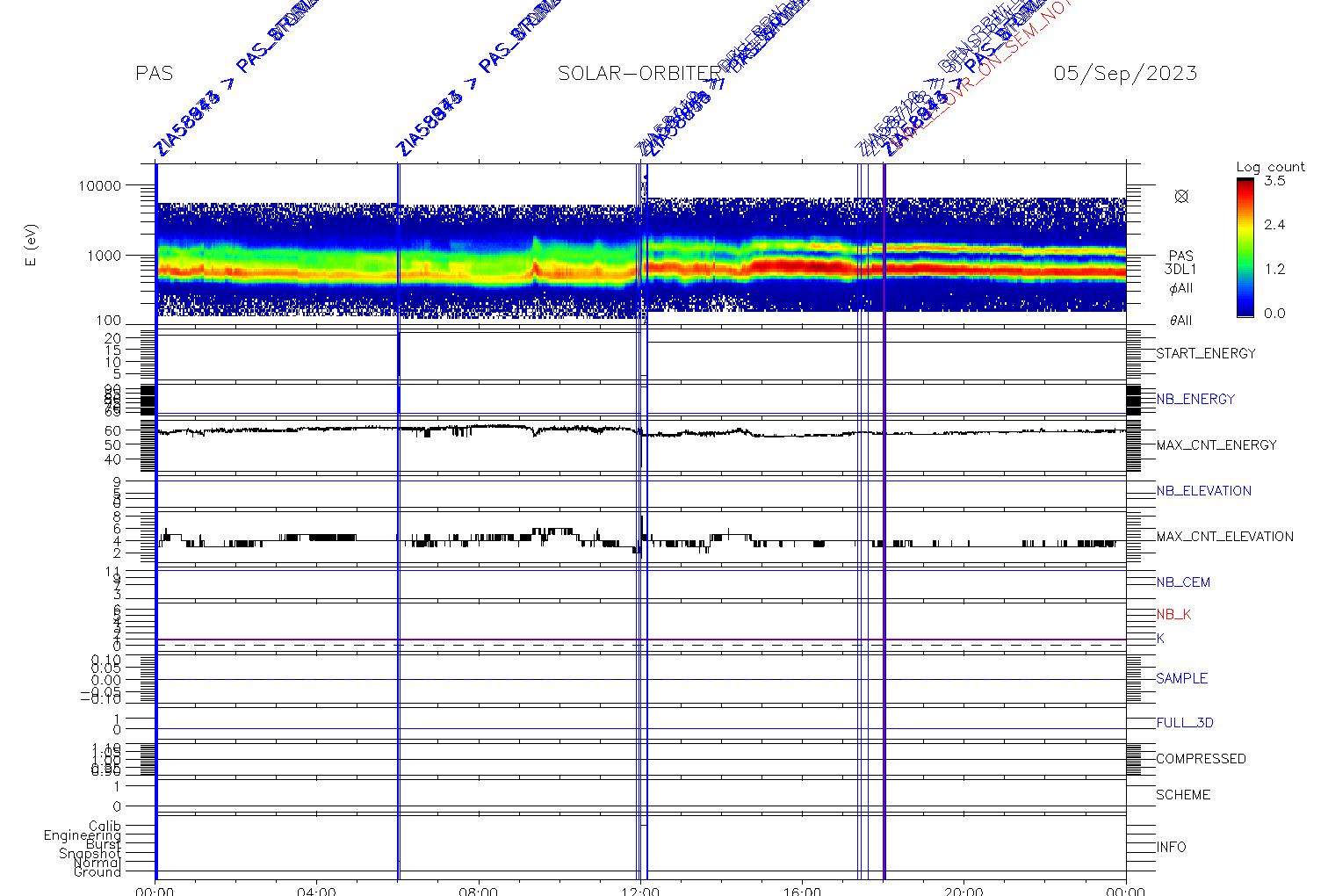Viewport: 1328px width, 896px height.
Task: Click the 0.0 colorbar minimum value
Action: [1274, 313]
